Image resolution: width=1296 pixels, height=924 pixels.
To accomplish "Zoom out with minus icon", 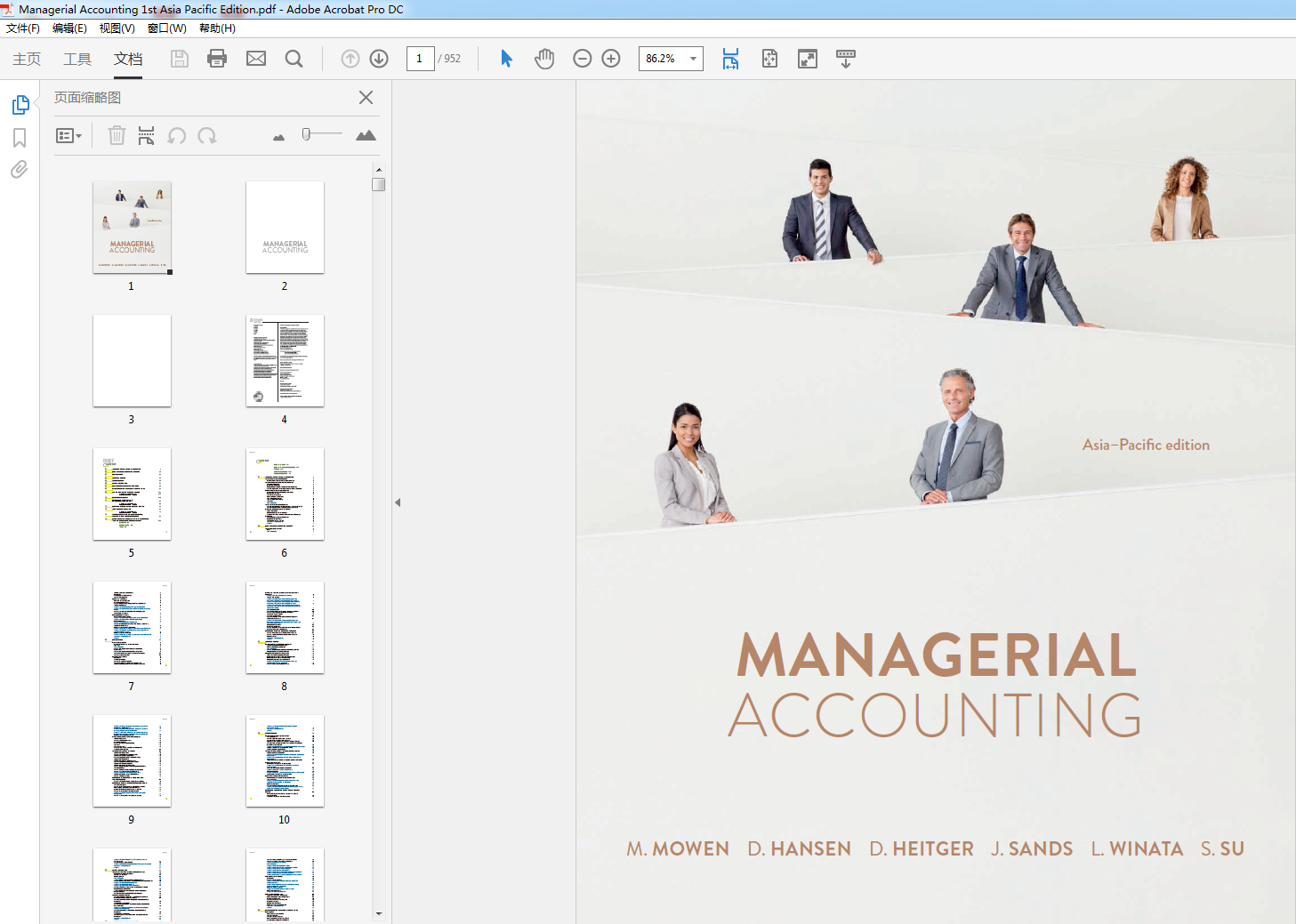I will [583, 59].
